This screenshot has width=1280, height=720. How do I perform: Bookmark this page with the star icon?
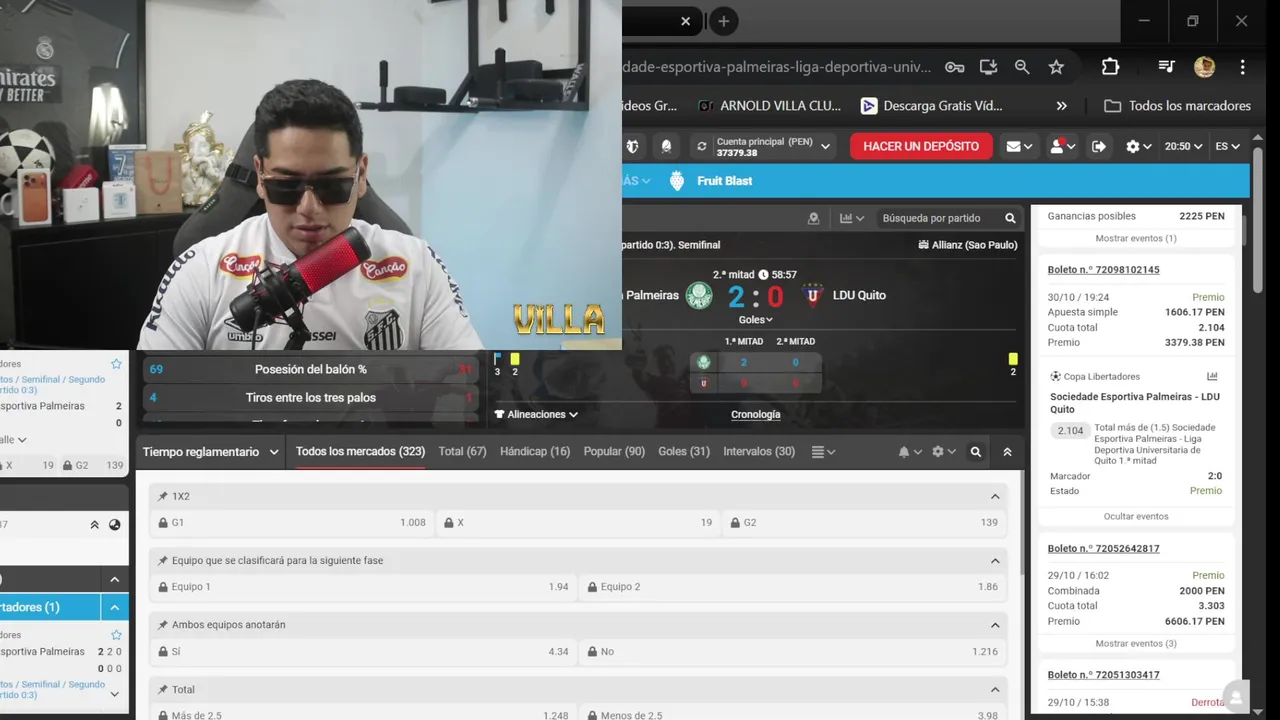tap(1056, 67)
